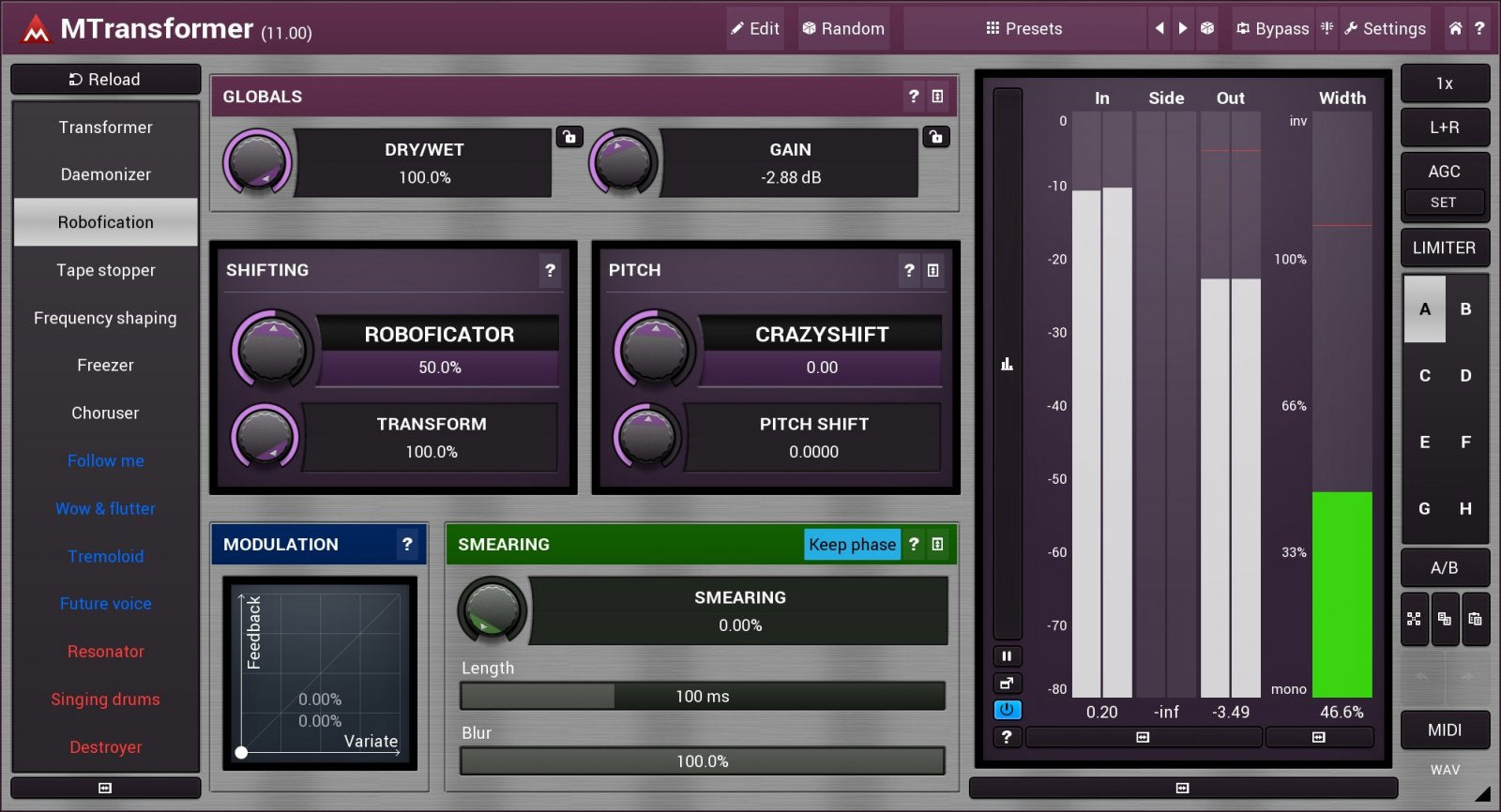
Task: Click the DRY/WET knob
Action: pos(257,163)
